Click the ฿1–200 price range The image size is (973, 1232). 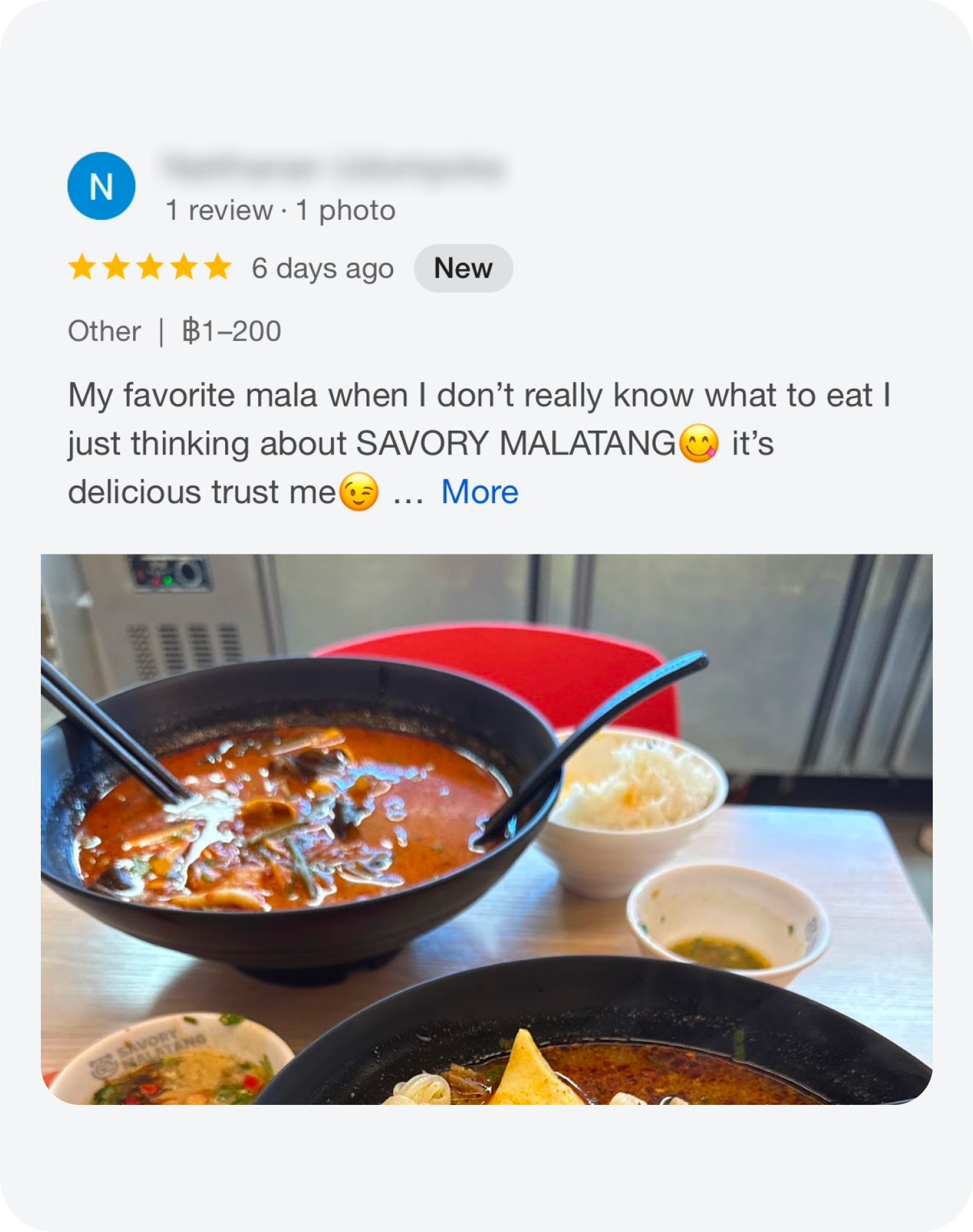click(232, 331)
